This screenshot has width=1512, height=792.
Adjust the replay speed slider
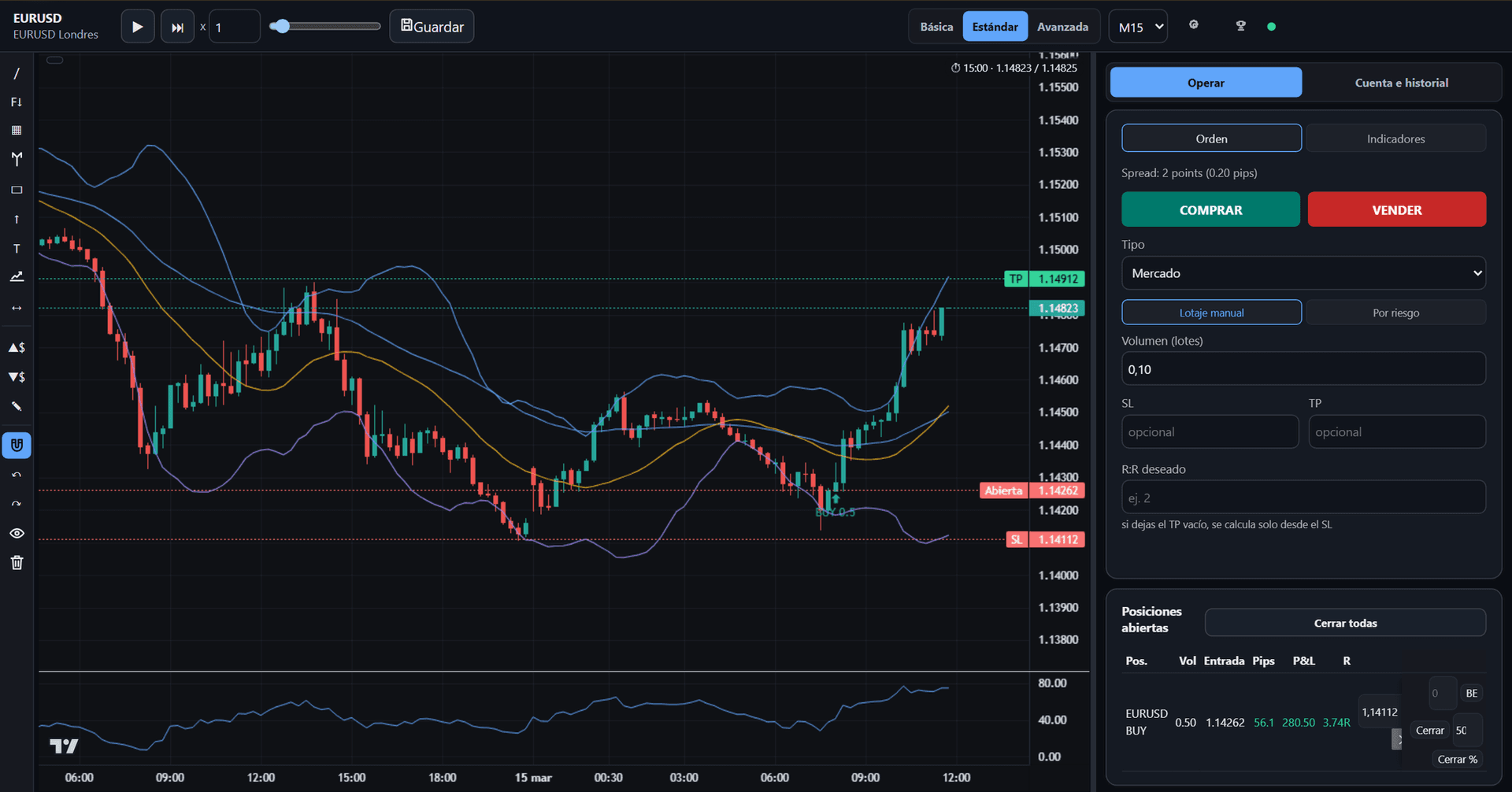click(324, 26)
